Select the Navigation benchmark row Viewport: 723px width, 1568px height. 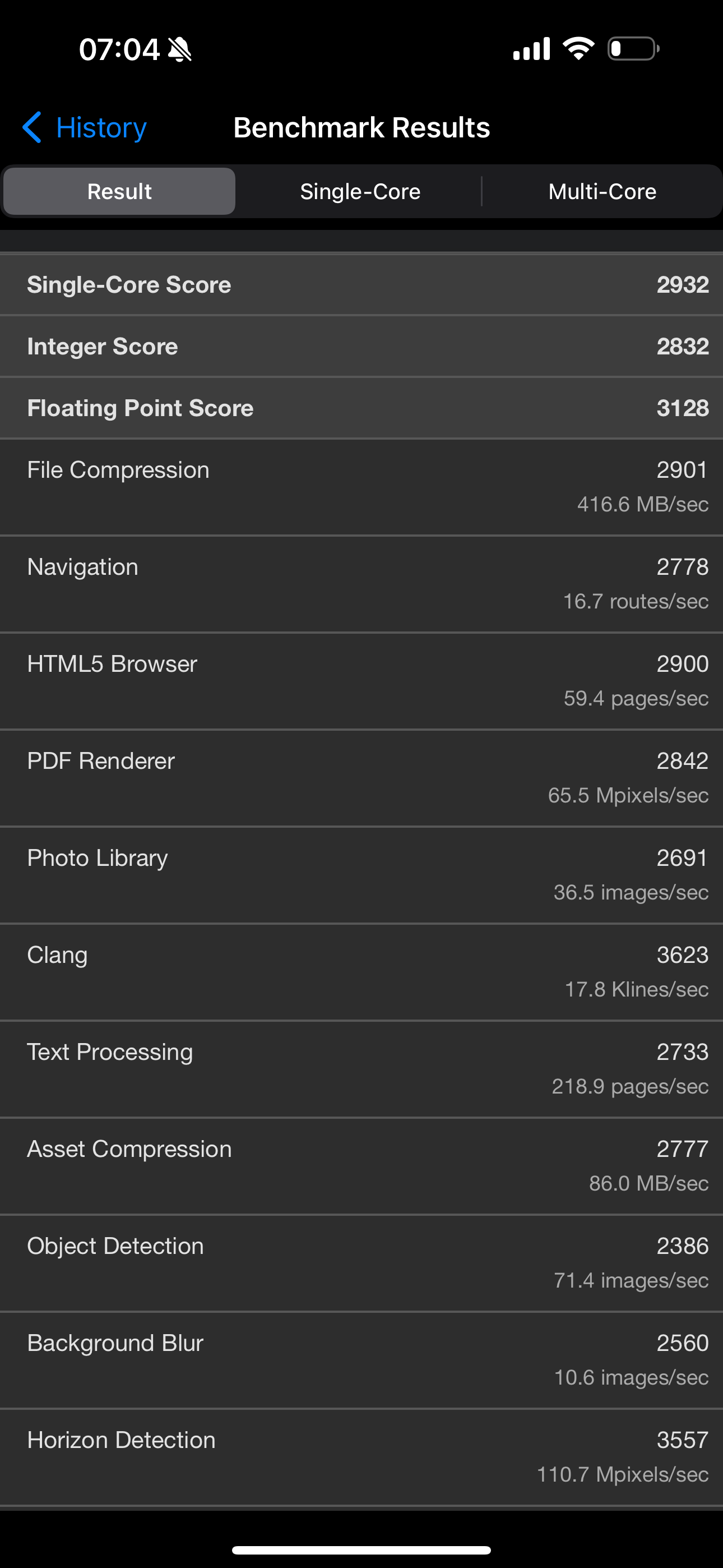coord(361,583)
